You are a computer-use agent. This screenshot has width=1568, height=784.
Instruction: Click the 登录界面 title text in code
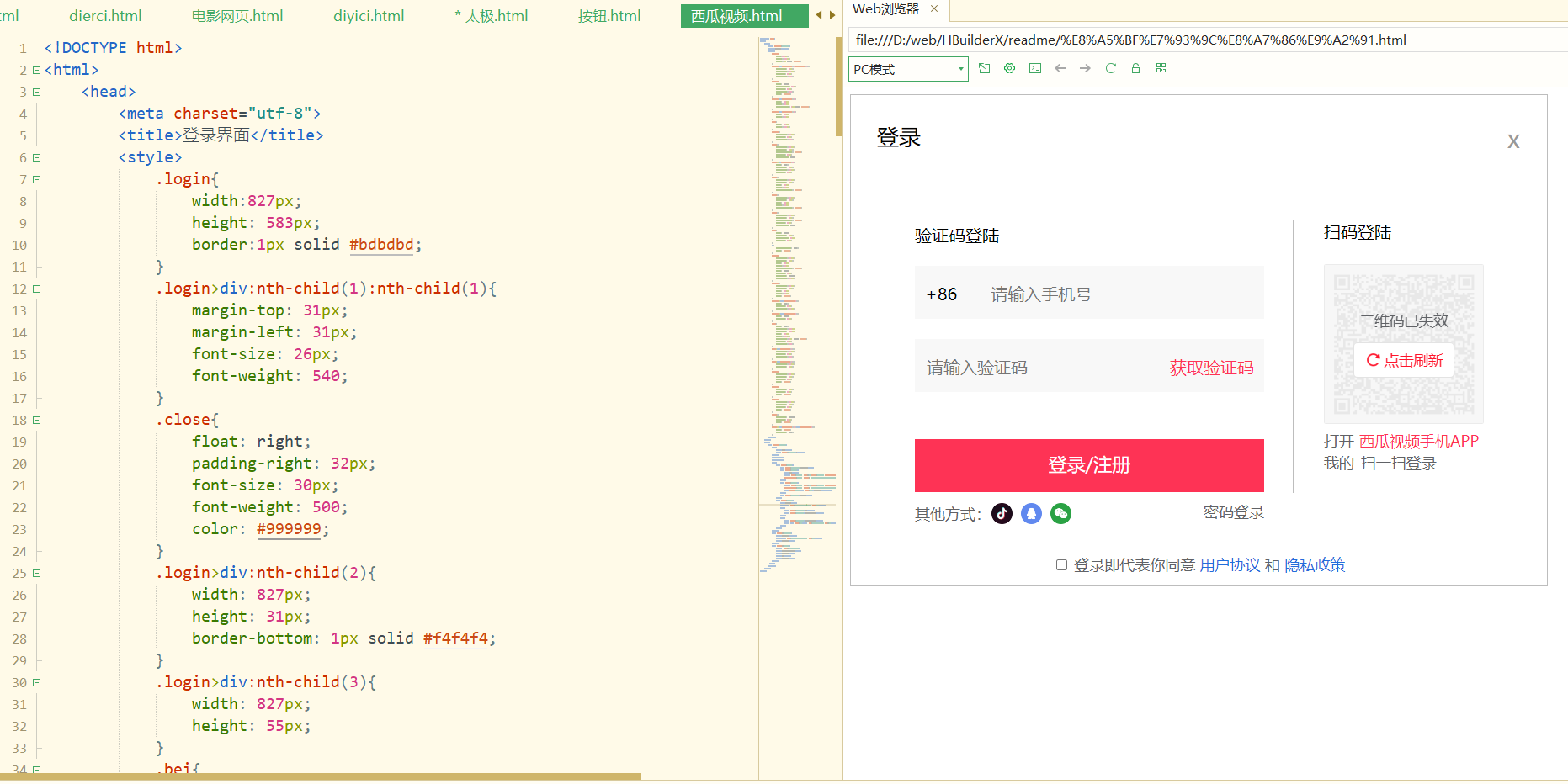pos(216,135)
